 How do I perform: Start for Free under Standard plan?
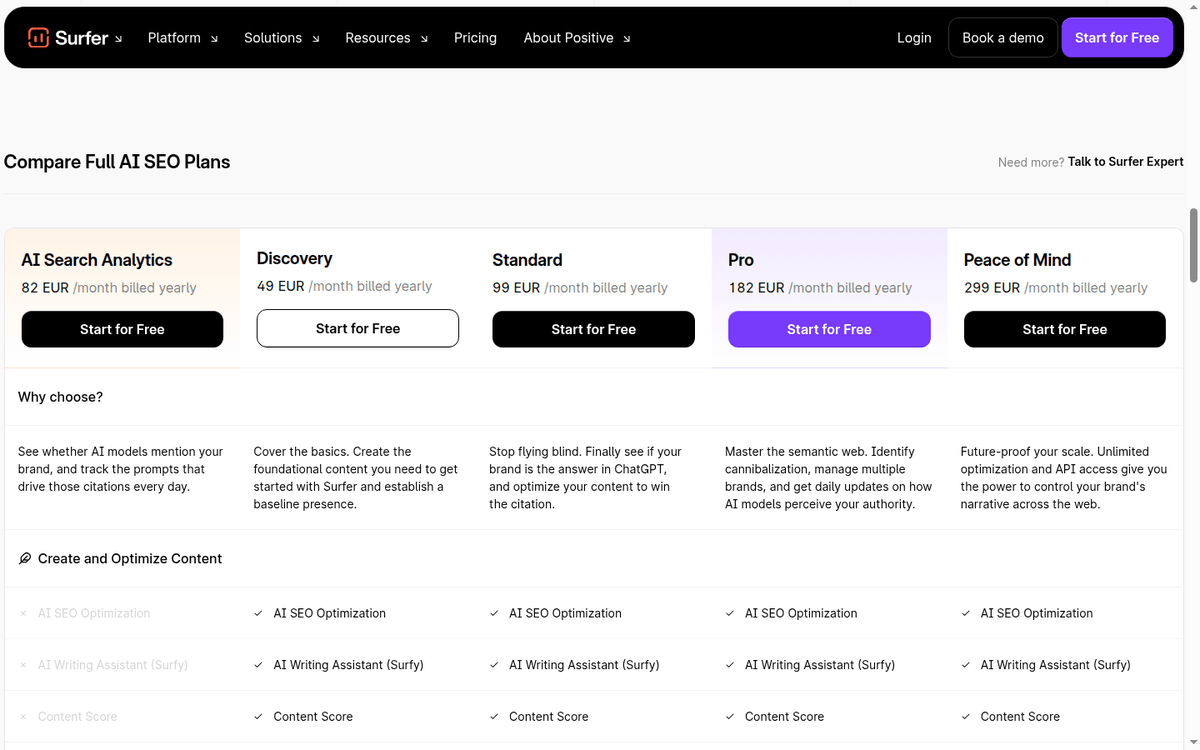coord(594,329)
